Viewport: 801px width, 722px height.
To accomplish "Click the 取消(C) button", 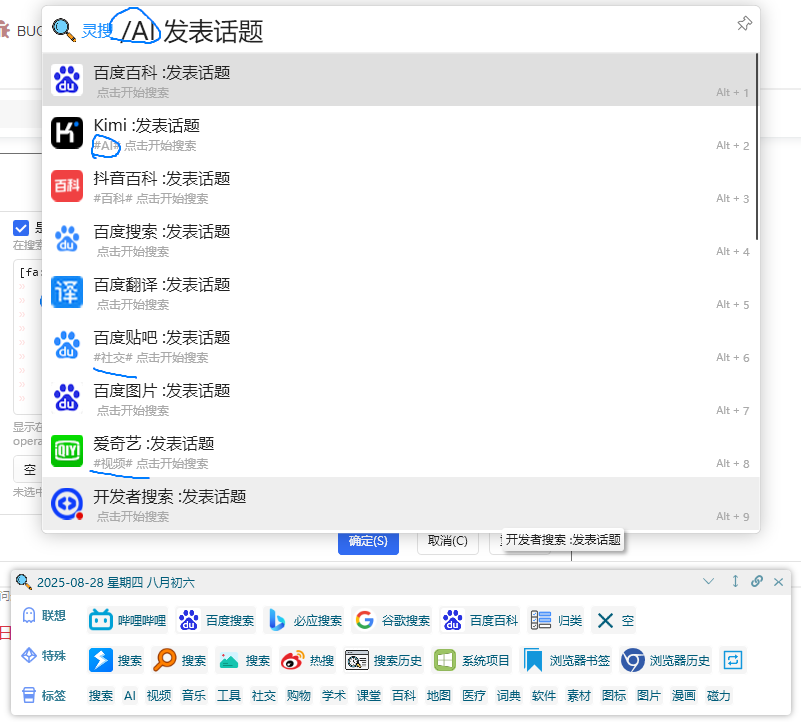I will point(447,541).
